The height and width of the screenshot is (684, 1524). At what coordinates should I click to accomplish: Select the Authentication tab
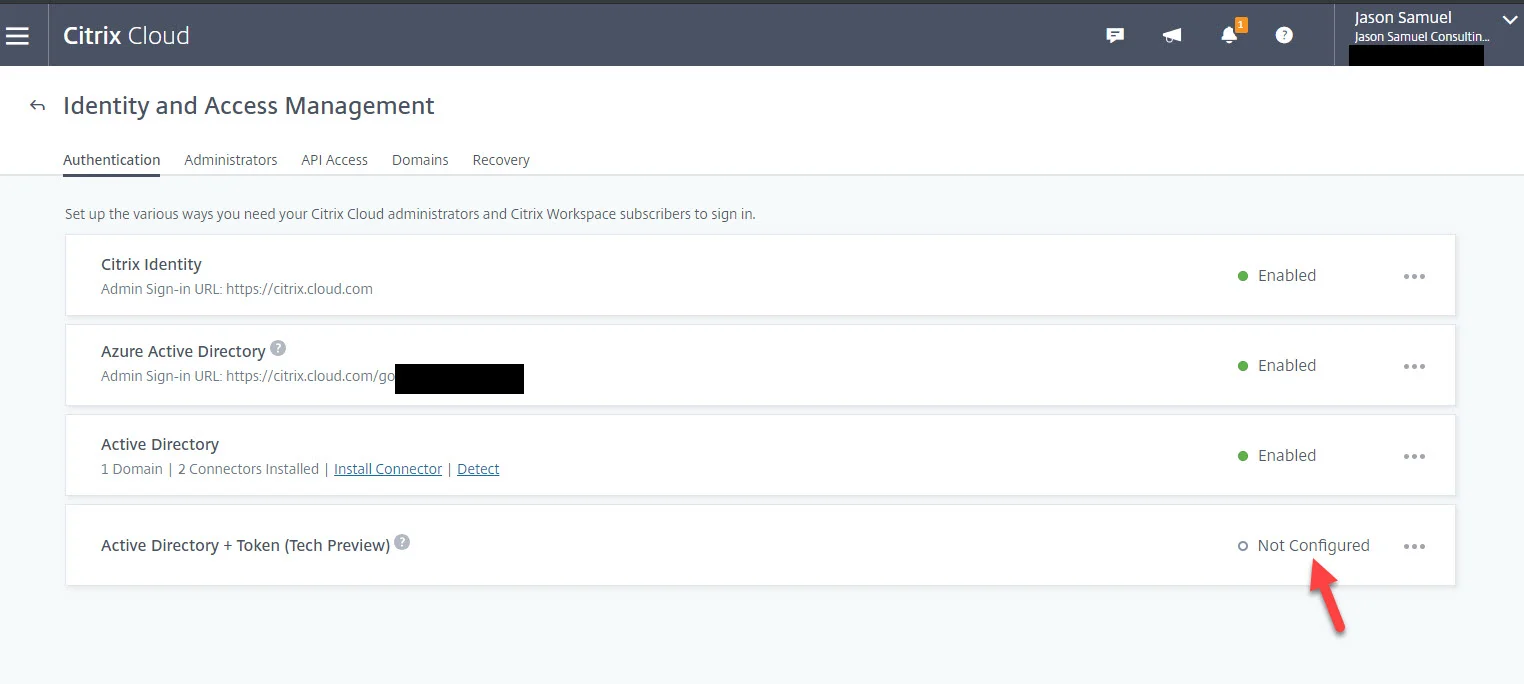(111, 160)
